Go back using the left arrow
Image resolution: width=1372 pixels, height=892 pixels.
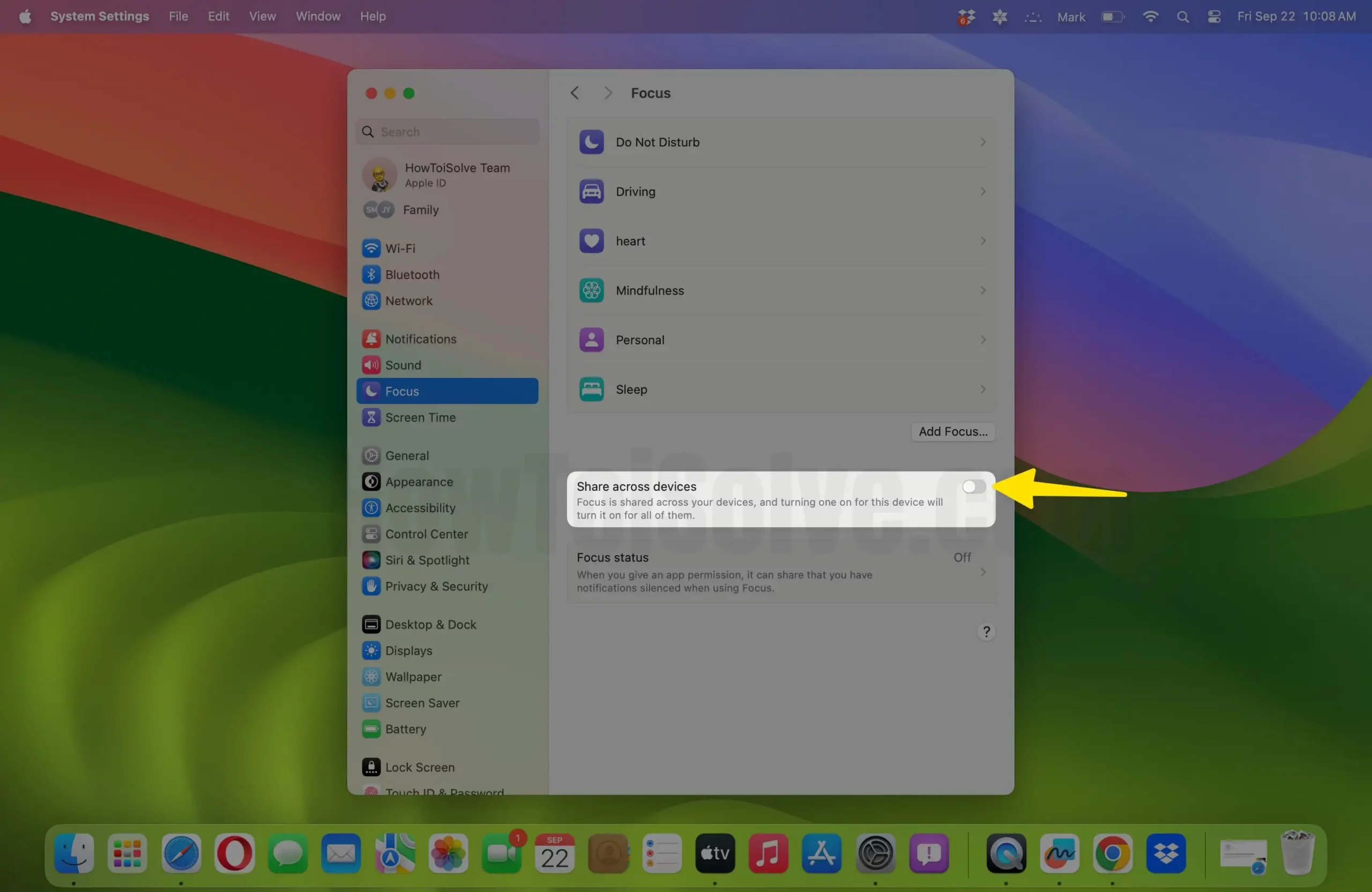point(574,93)
